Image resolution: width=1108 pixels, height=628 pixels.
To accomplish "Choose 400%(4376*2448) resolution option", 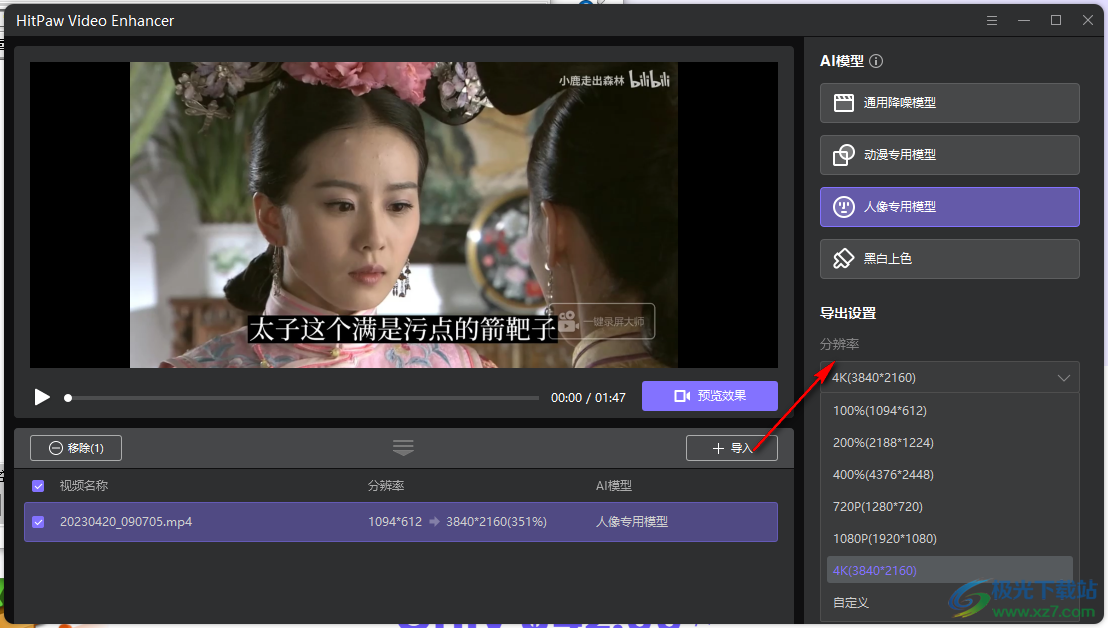I will point(949,475).
